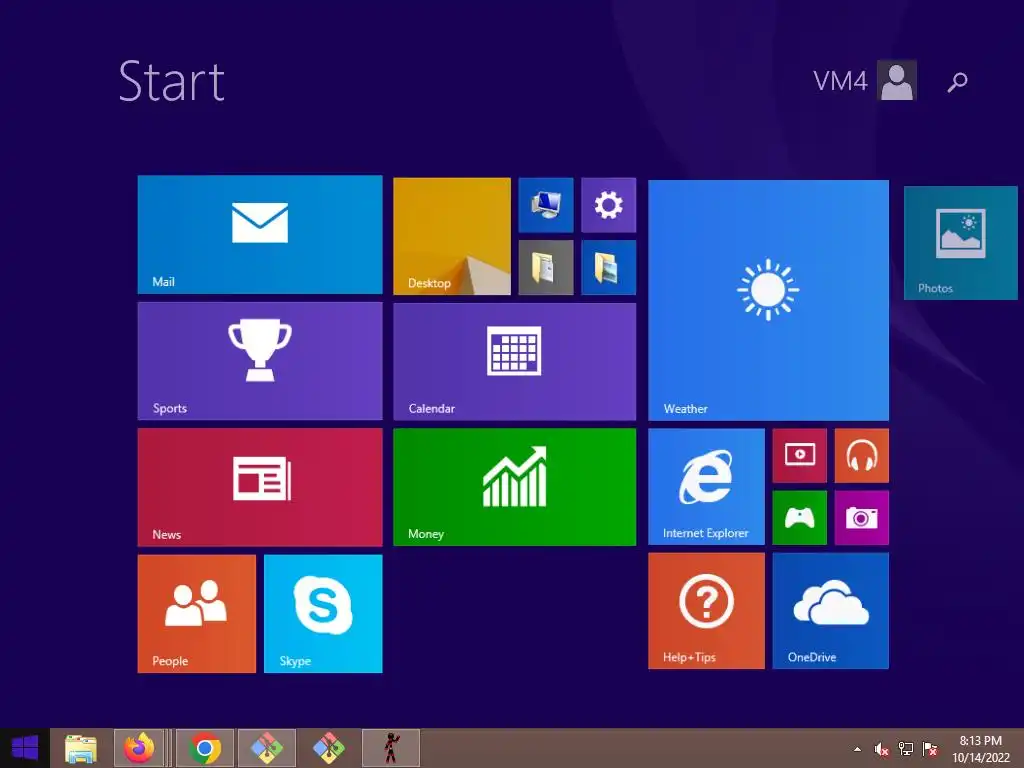Open the This PC small tile

(546, 205)
